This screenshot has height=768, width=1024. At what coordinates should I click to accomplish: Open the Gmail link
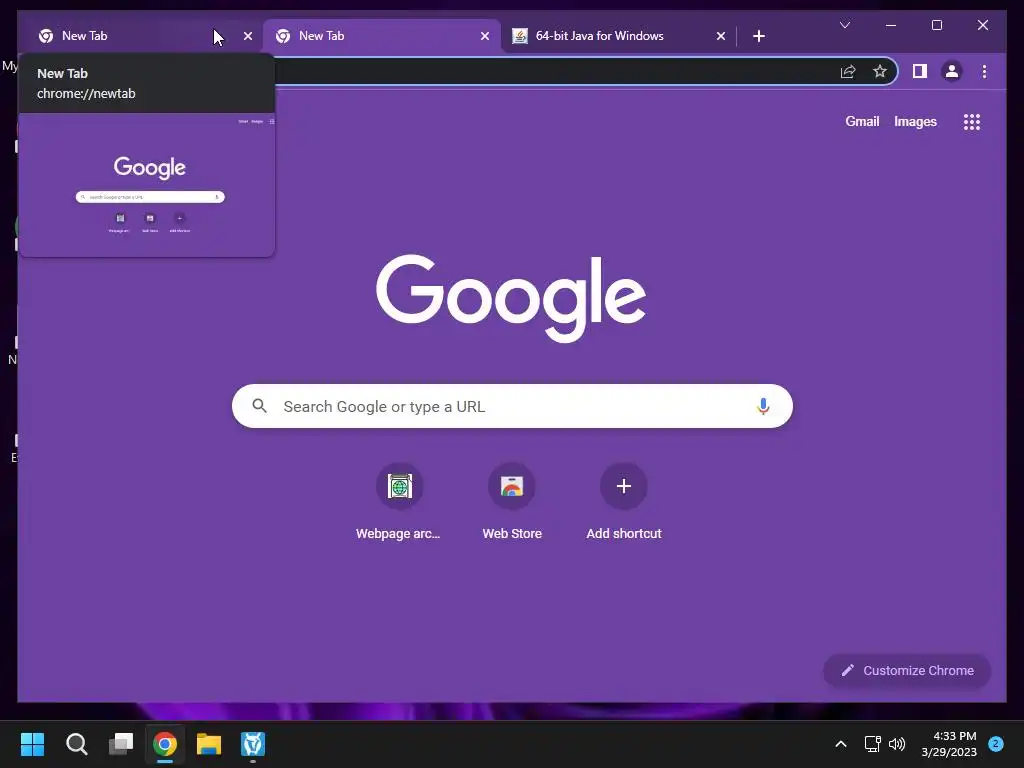(862, 121)
